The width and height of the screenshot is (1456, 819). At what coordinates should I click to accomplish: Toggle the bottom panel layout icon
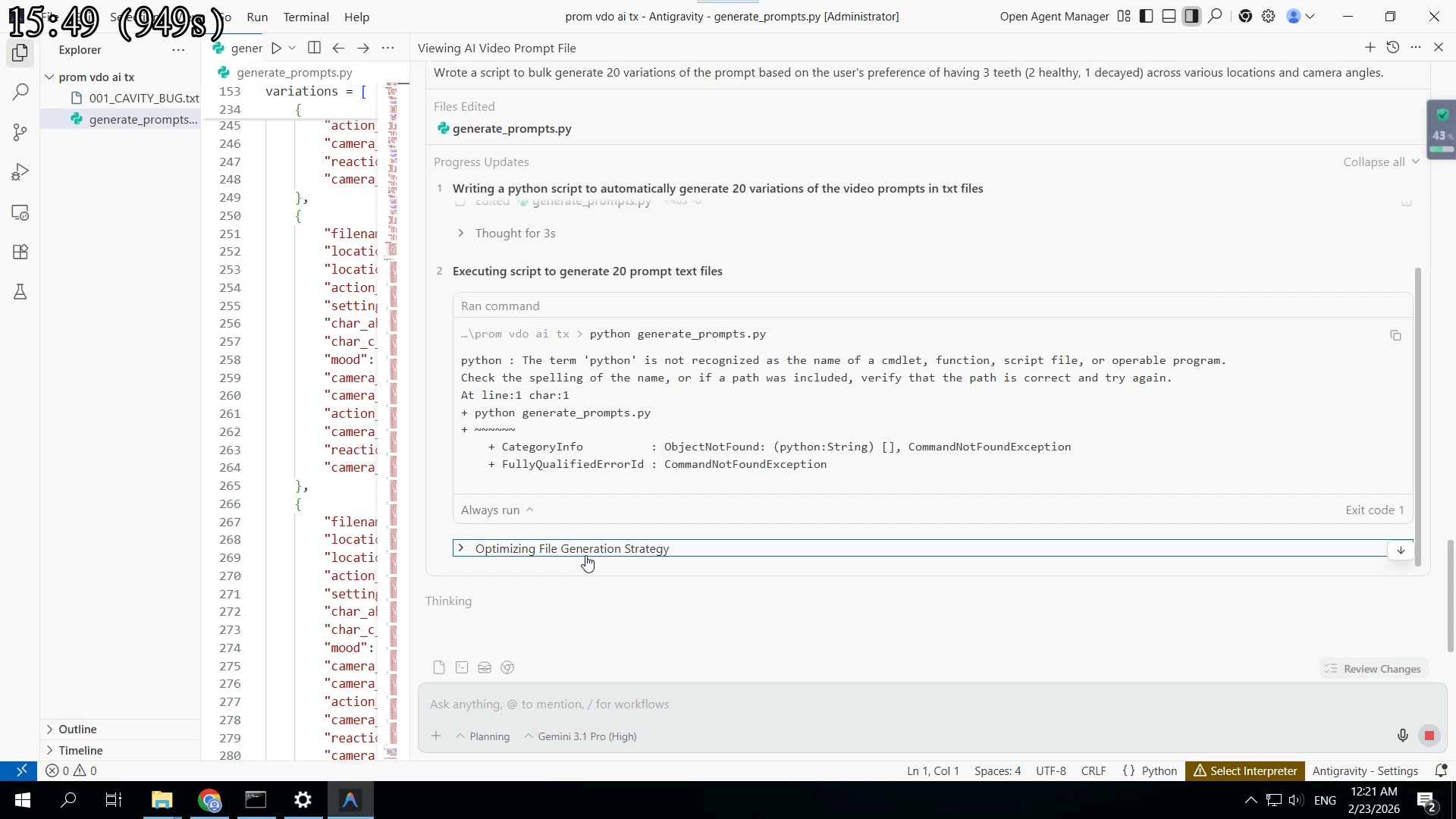(1169, 16)
